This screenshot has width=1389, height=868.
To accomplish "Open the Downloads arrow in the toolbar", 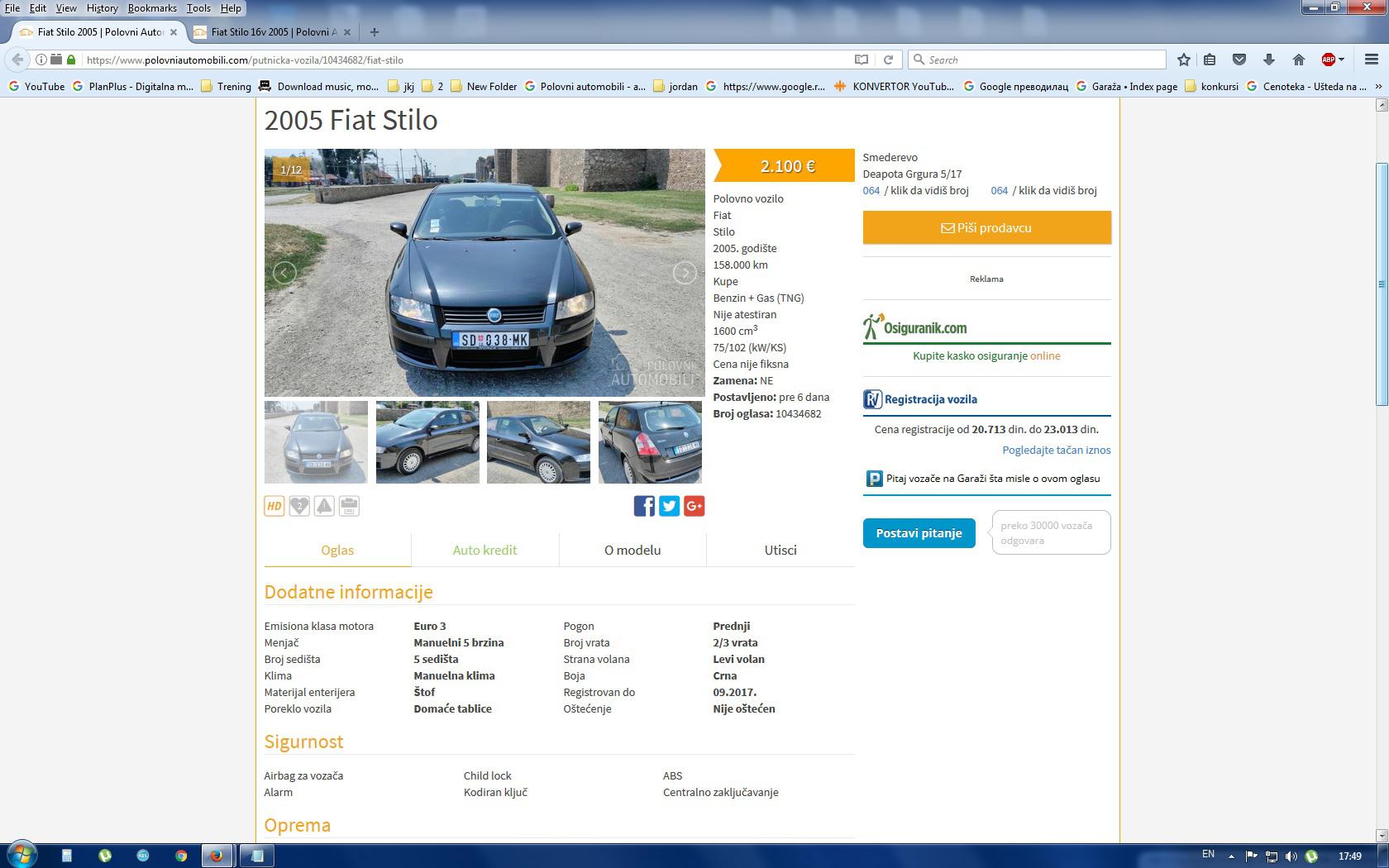I will pos(1268,60).
